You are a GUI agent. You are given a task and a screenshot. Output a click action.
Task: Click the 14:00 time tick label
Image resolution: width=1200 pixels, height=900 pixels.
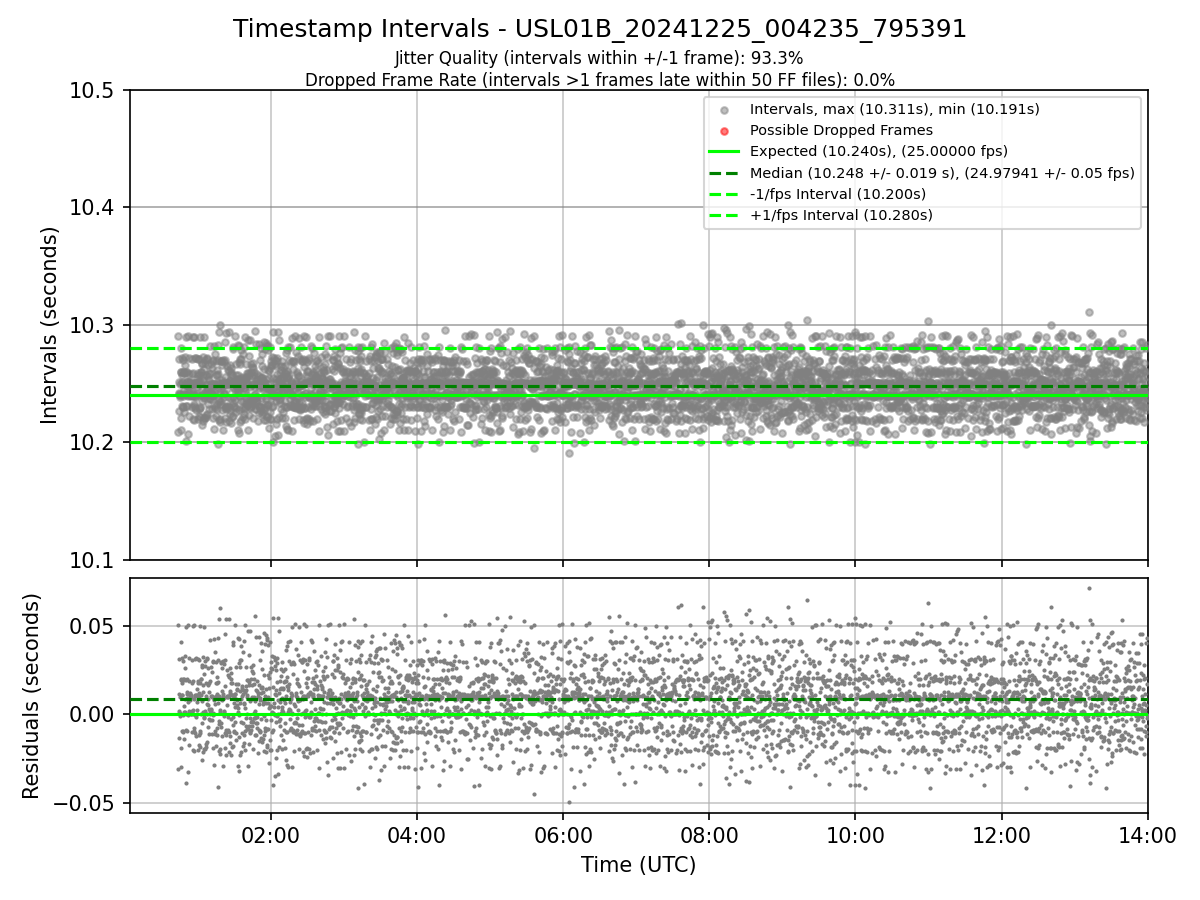tap(1147, 834)
